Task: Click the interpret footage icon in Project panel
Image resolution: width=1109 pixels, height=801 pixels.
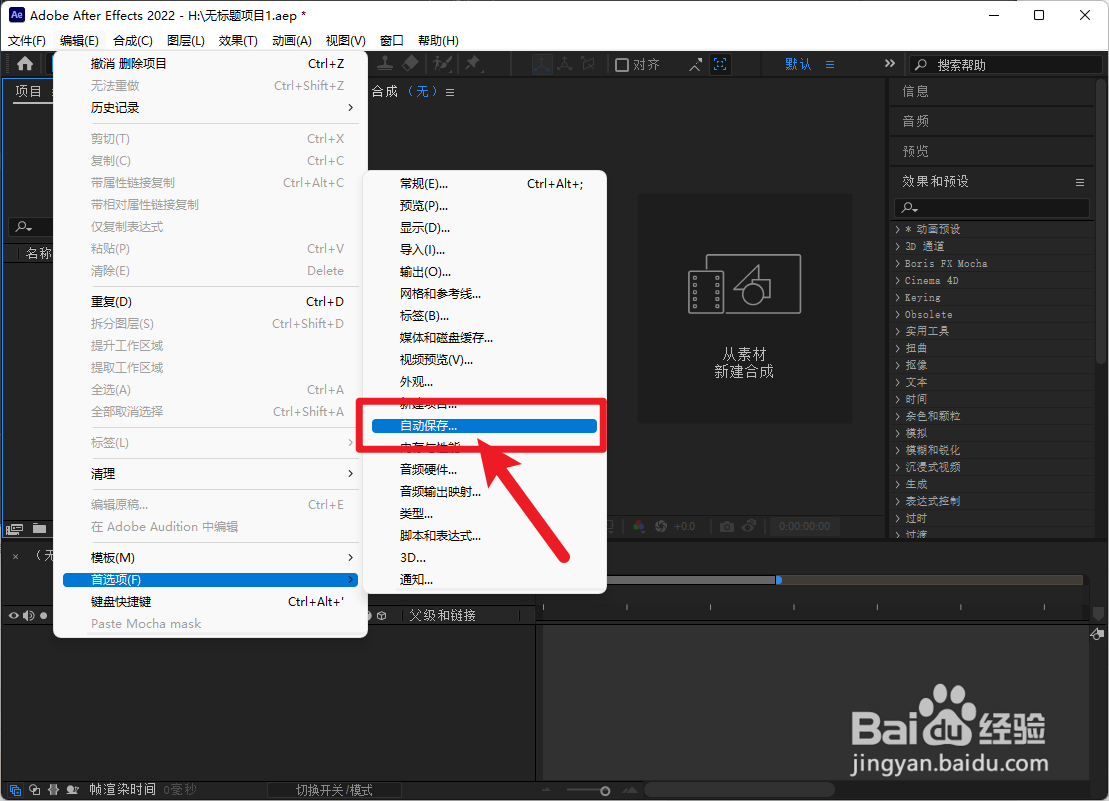Action: 14,528
